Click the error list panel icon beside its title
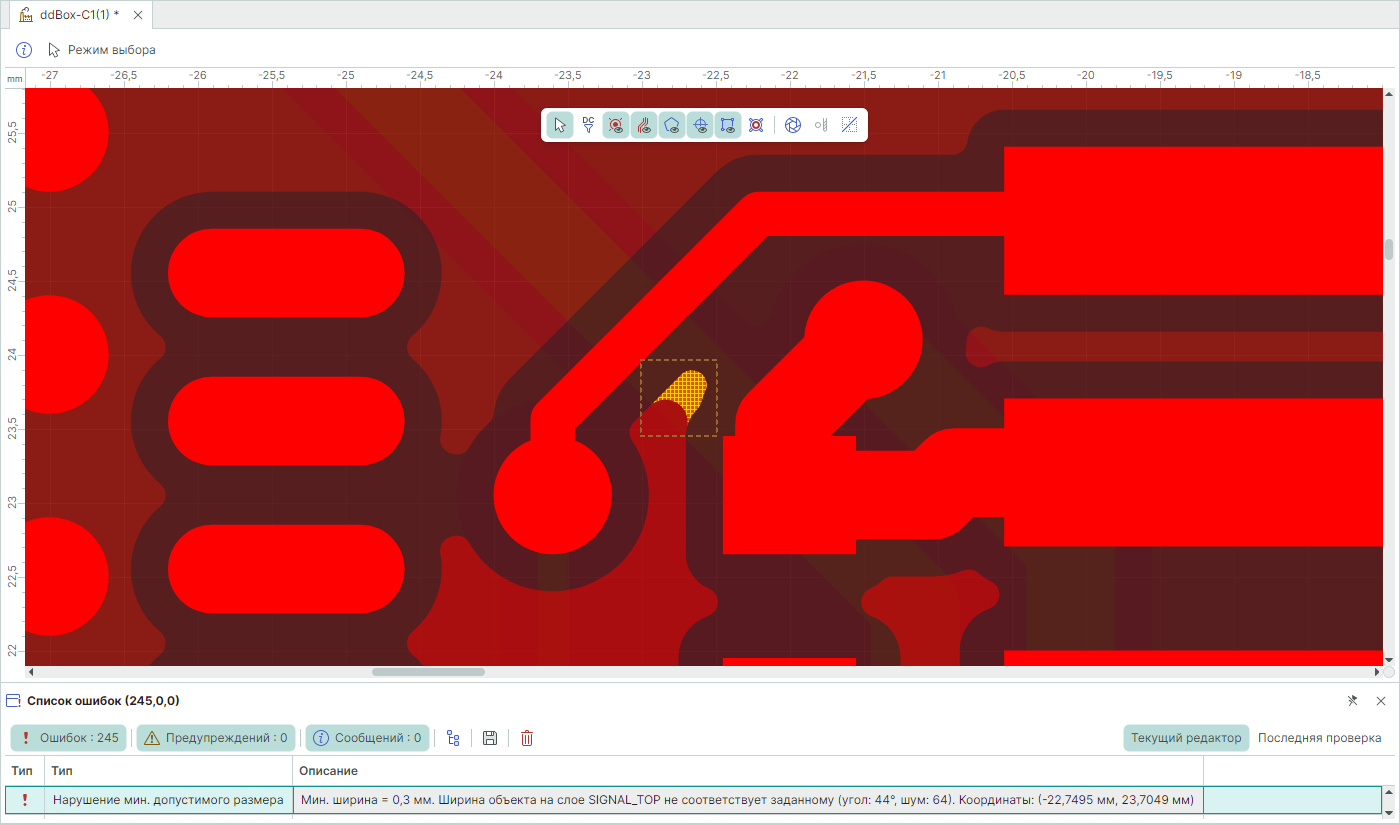 (14, 701)
